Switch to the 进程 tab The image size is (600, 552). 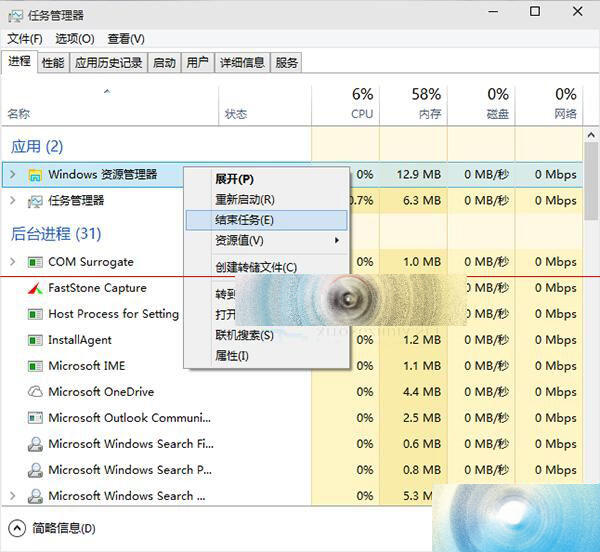point(20,61)
